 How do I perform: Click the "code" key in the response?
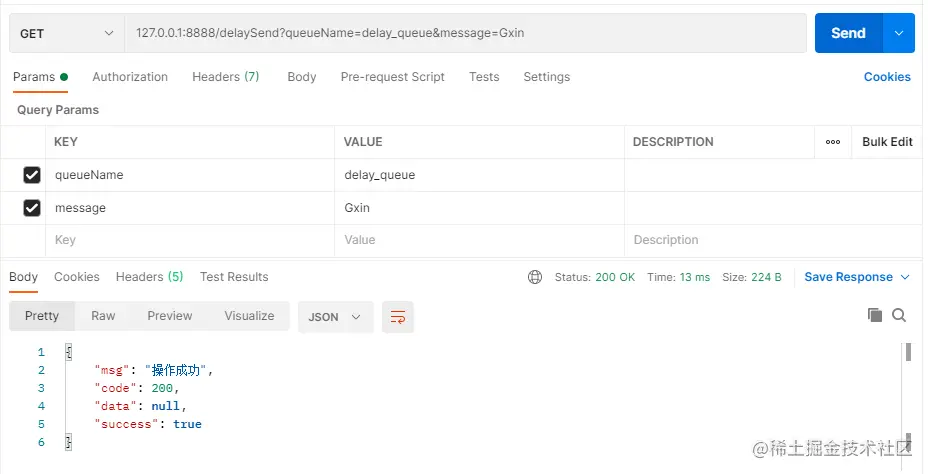115,388
